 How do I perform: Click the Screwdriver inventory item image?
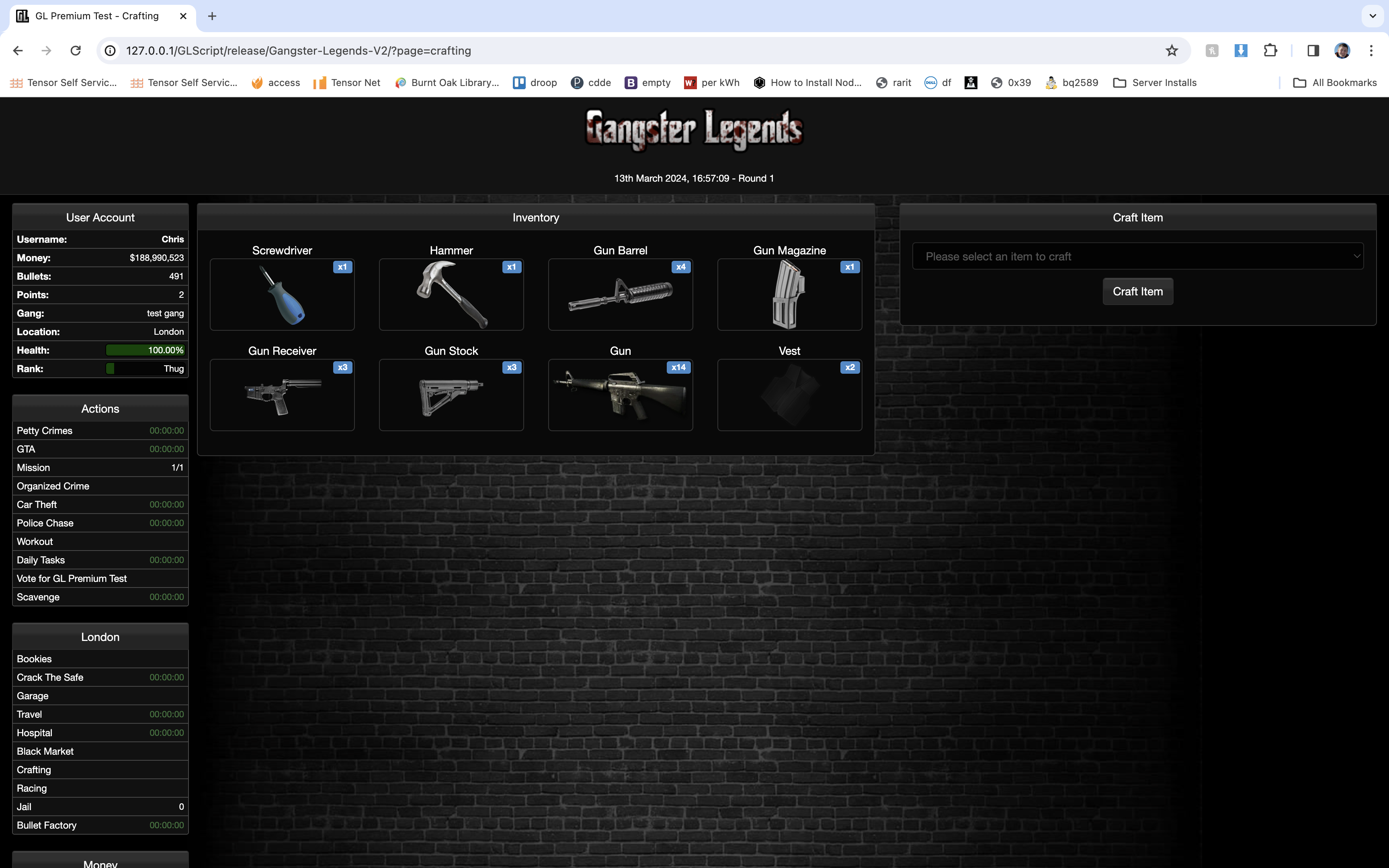click(x=282, y=295)
